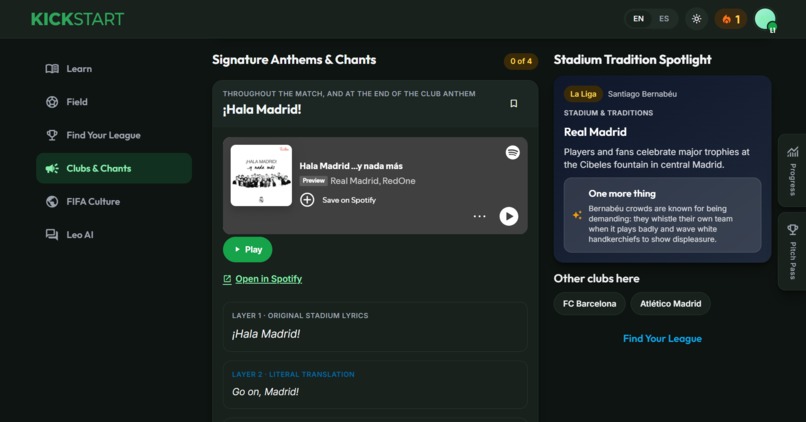Image resolution: width=806 pixels, height=422 pixels.
Task: Click the plus Save on Spotify icon
Action: tap(307, 200)
